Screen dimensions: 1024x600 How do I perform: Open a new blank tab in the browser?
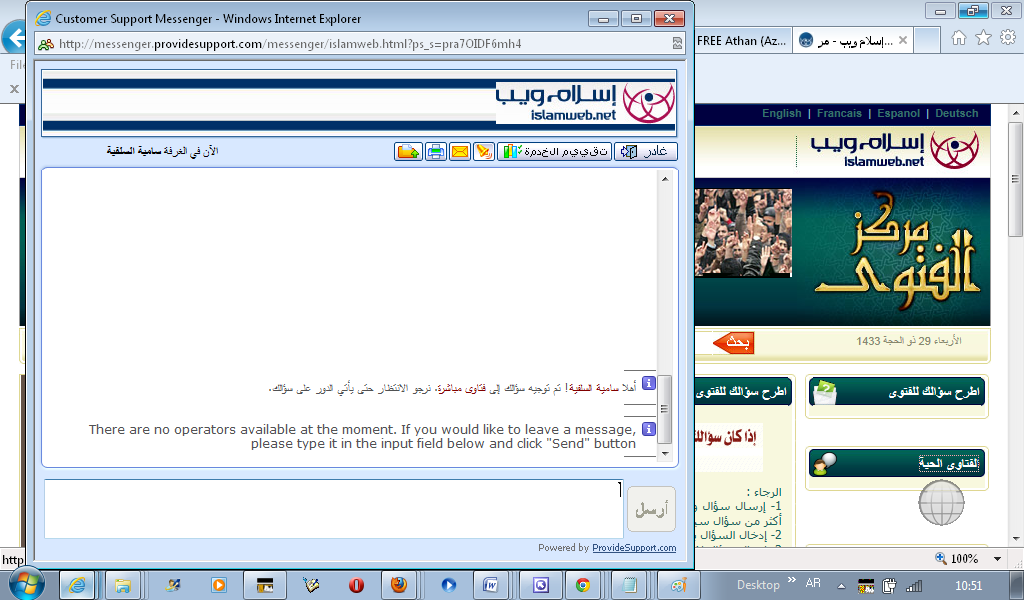tap(927, 40)
